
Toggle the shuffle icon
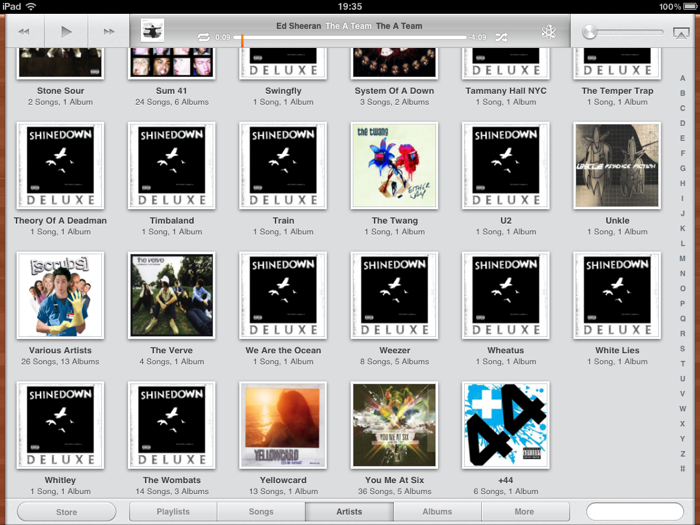501,38
